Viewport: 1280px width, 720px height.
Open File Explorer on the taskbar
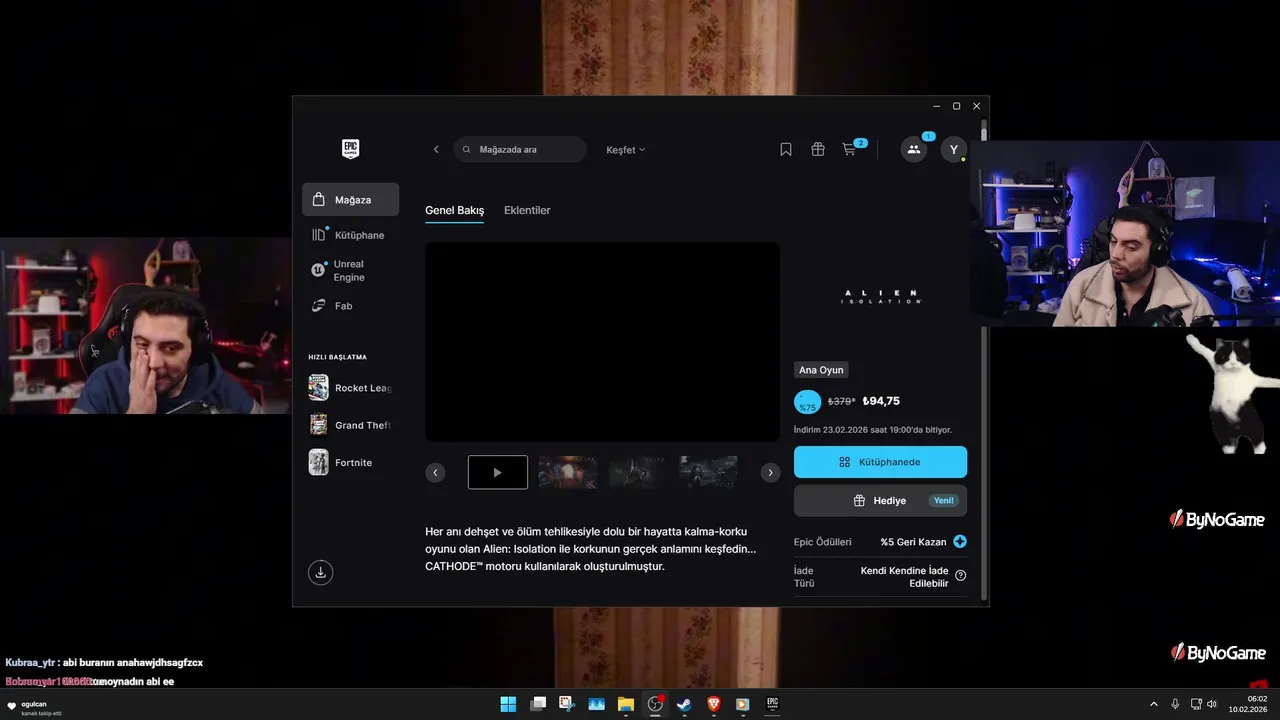626,704
